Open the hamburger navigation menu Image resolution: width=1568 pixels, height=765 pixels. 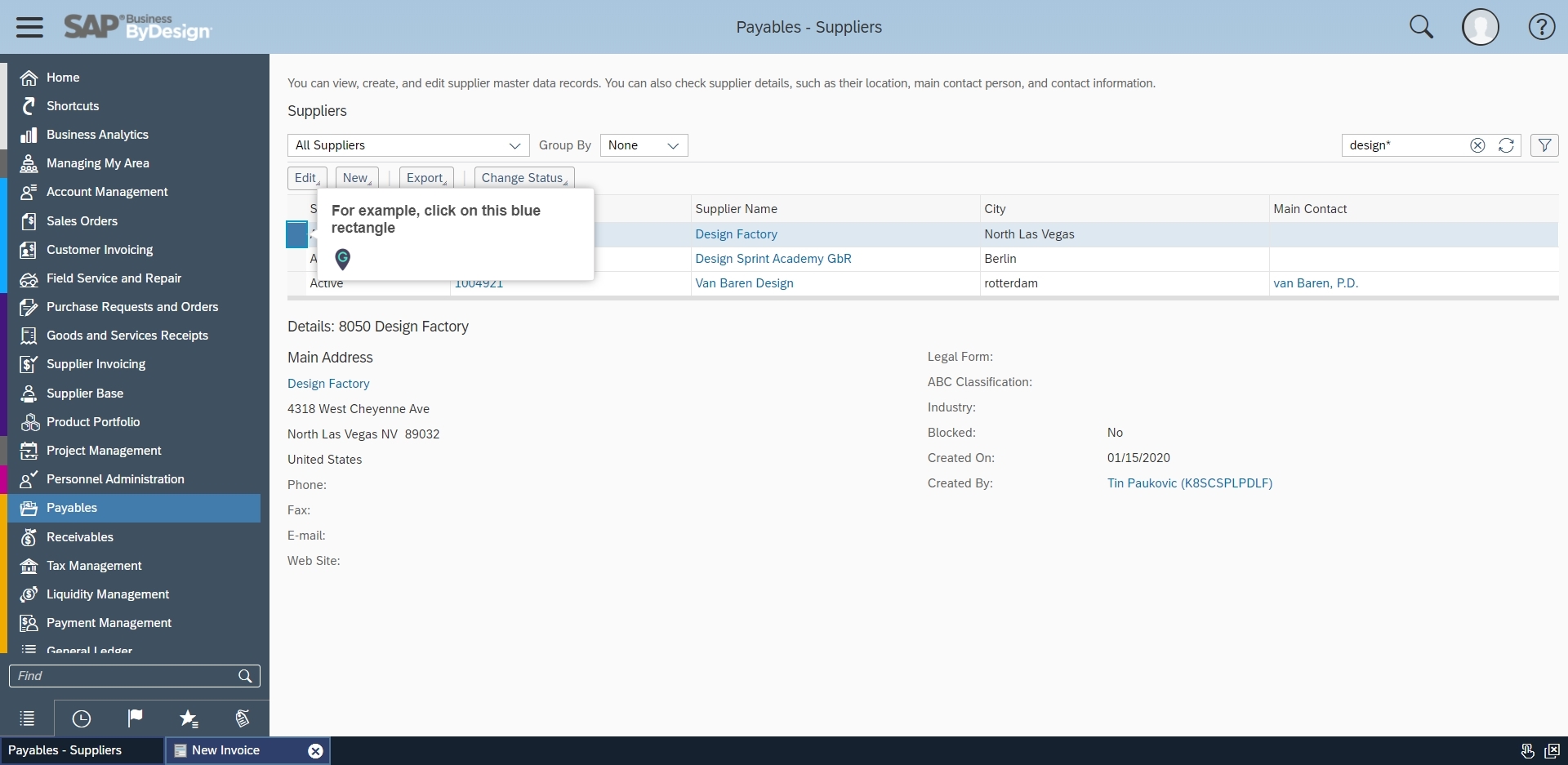click(29, 27)
